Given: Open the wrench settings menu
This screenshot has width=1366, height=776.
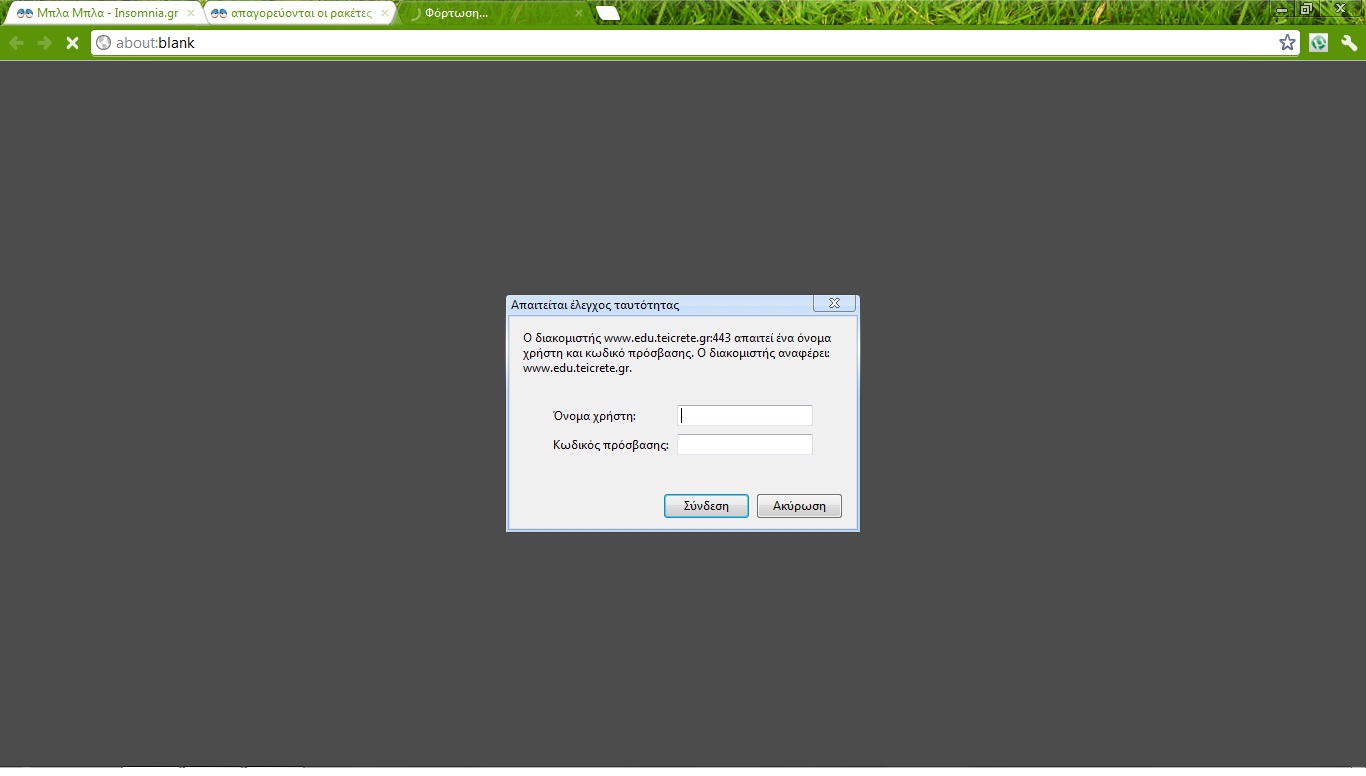Looking at the screenshot, I should pyautogui.click(x=1349, y=43).
